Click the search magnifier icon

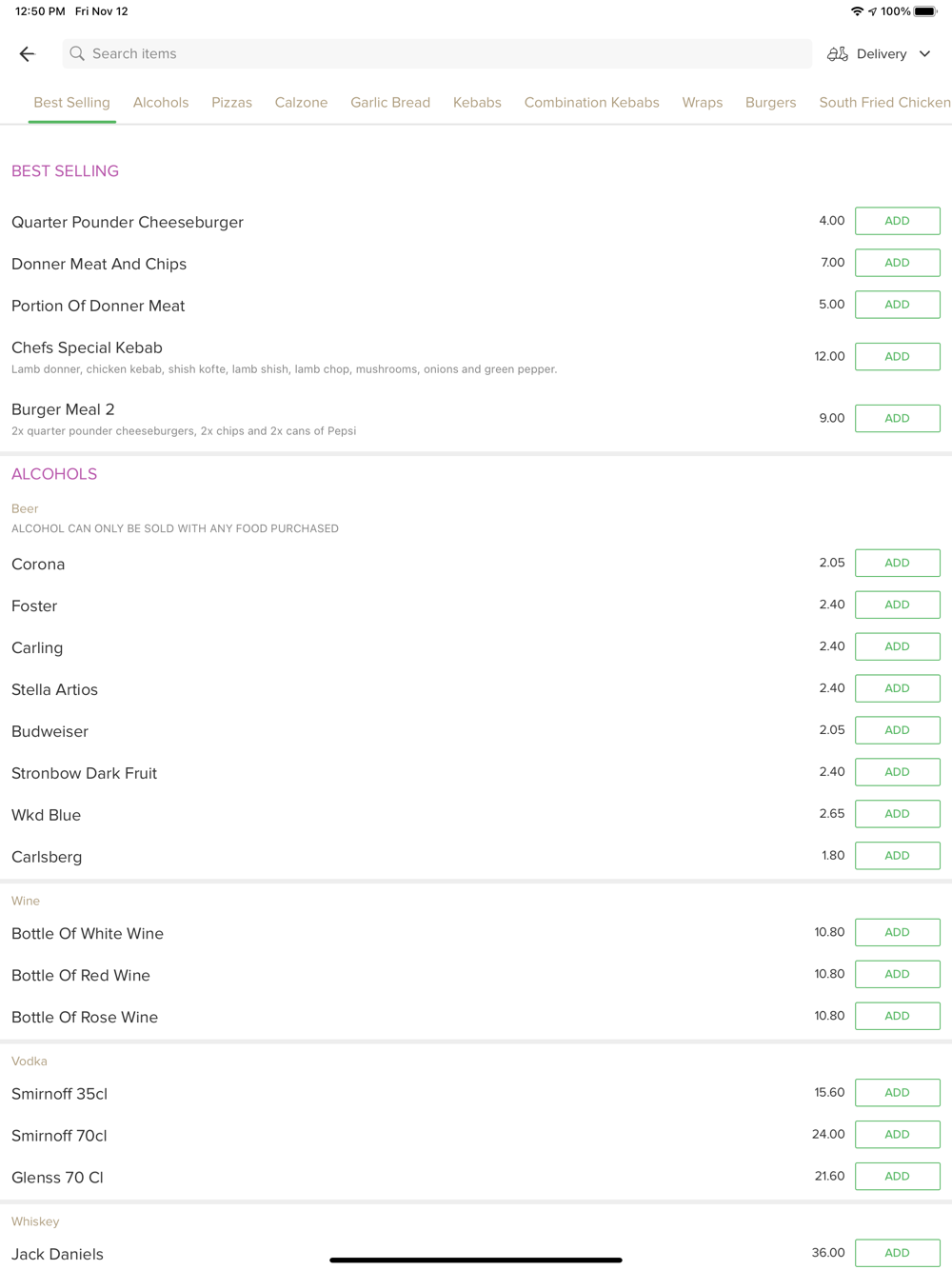click(77, 54)
